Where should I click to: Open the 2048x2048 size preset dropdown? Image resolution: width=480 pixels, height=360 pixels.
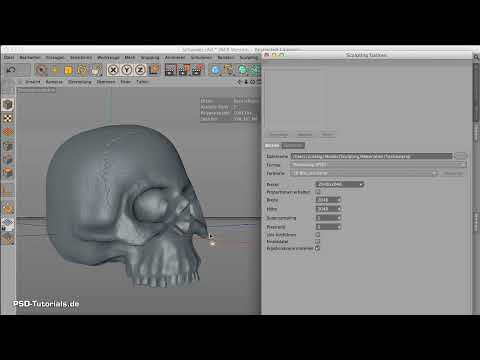(x=340, y=184)
